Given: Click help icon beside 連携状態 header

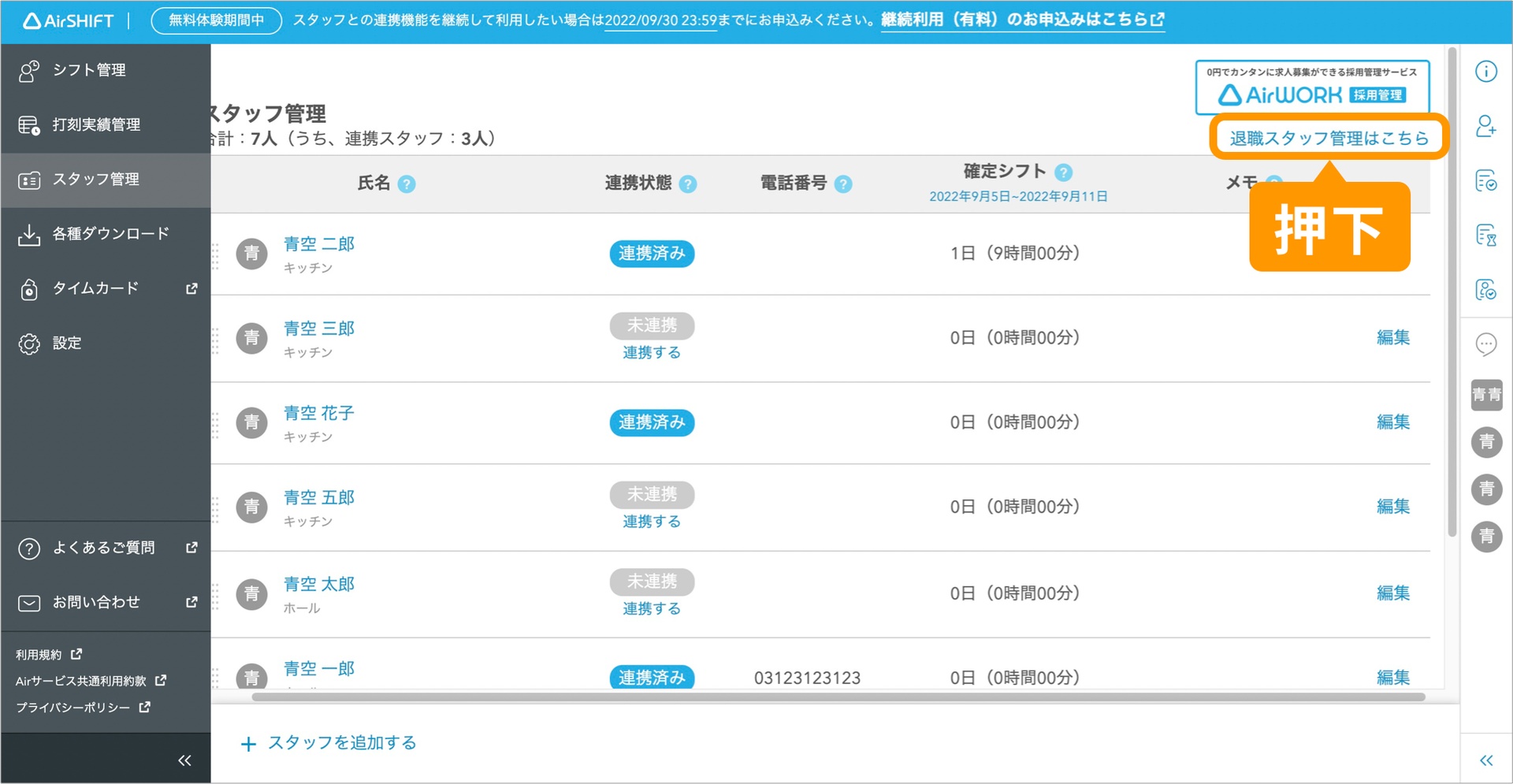Looking at the screenshot, I should 688,184.
